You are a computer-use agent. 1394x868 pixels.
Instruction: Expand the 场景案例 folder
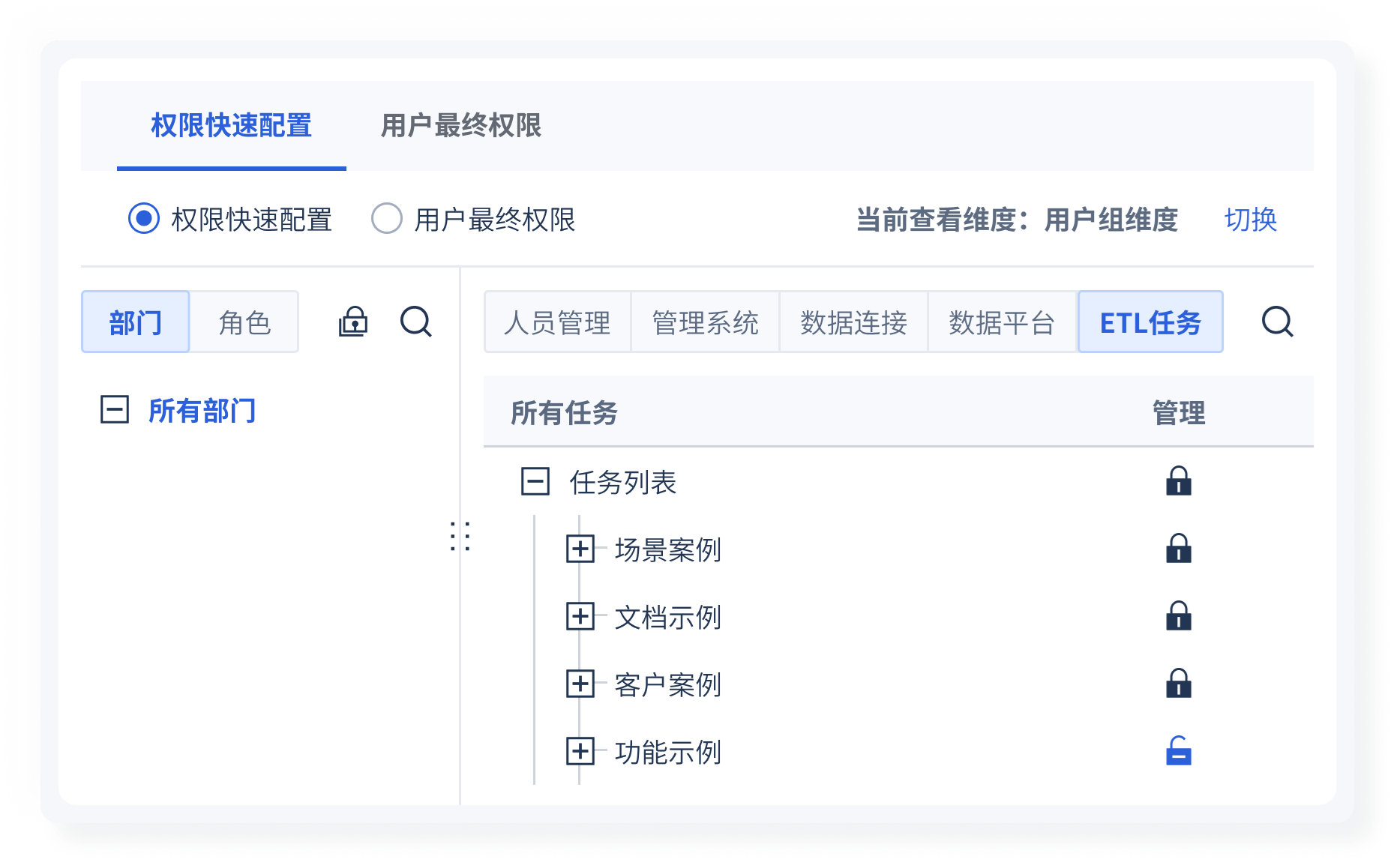pos(580,549)
